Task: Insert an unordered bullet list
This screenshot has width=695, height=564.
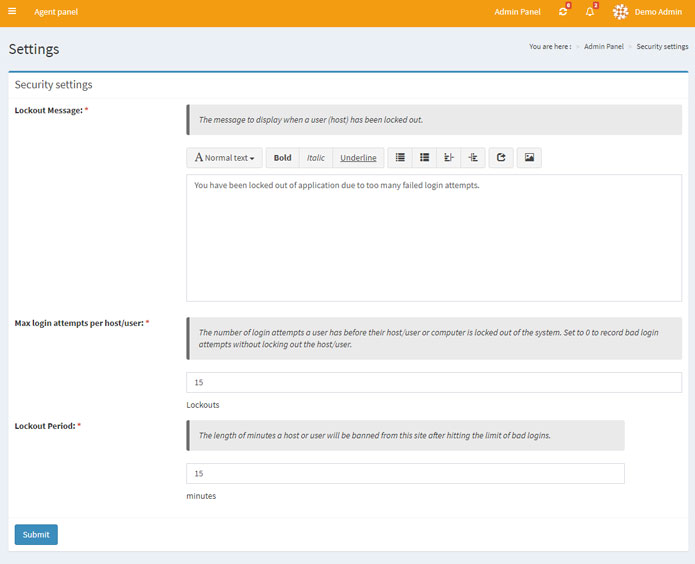Action: 400,158
